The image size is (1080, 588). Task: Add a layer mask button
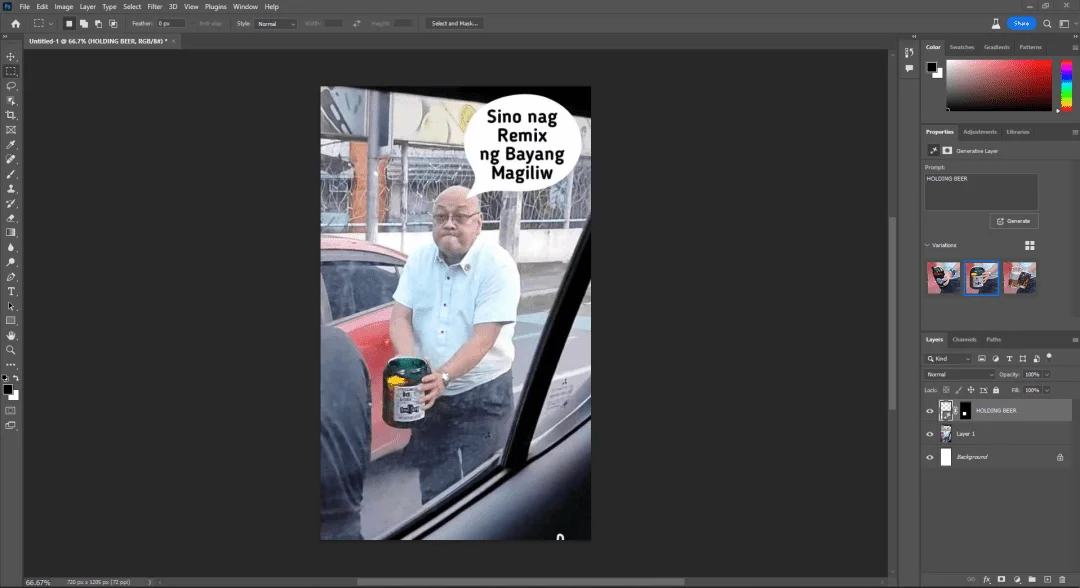(1001, 580)
